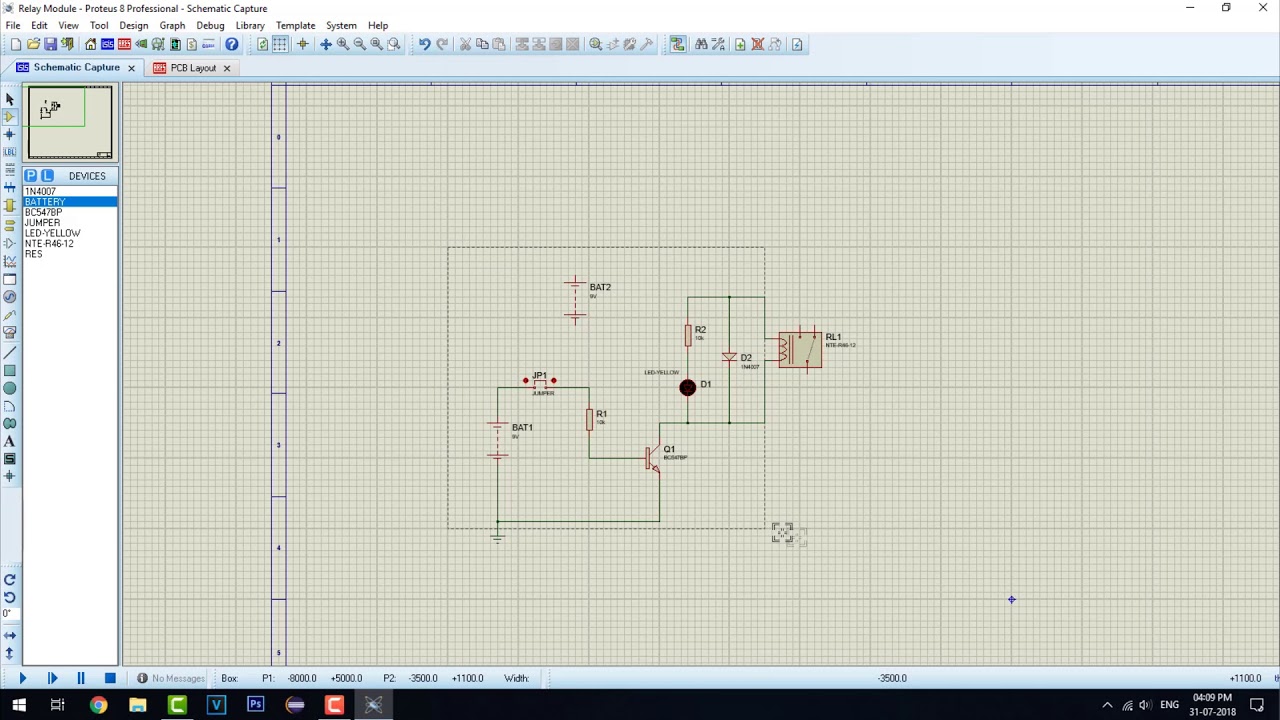
Task: Redraw display with the refresh icon
Action: (263, 44)
